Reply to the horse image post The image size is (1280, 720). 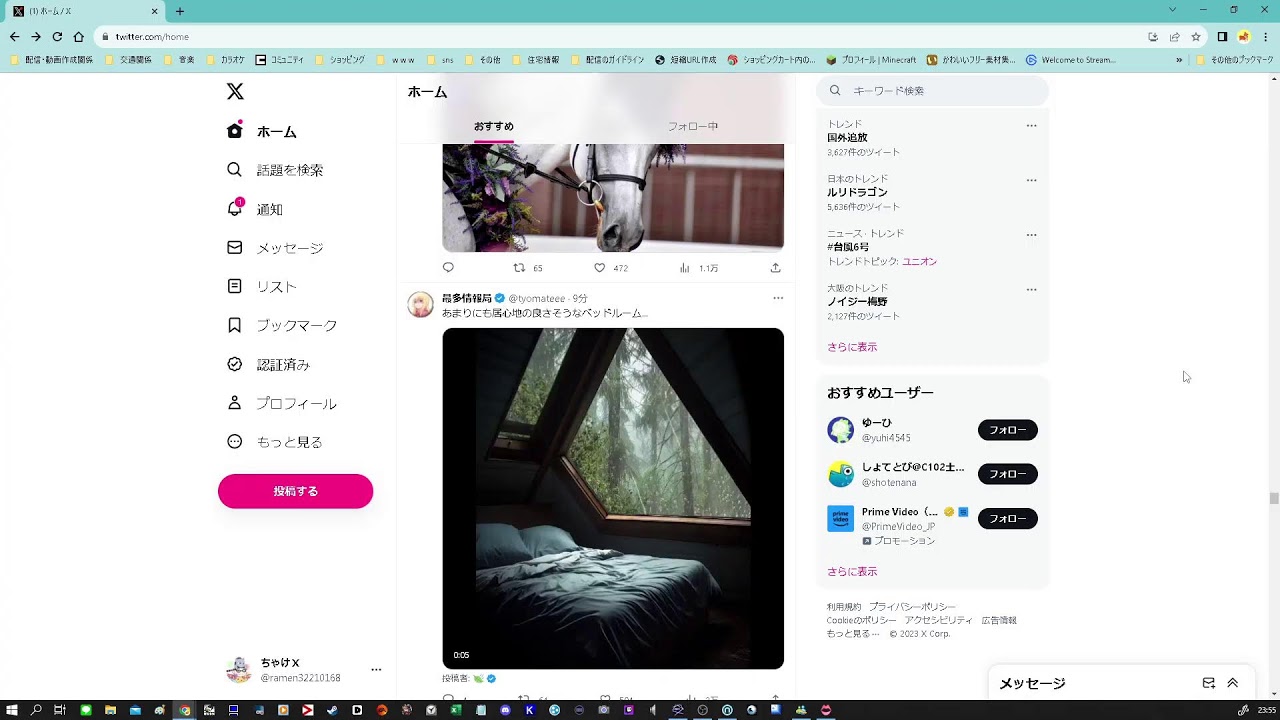coord(448,268)
